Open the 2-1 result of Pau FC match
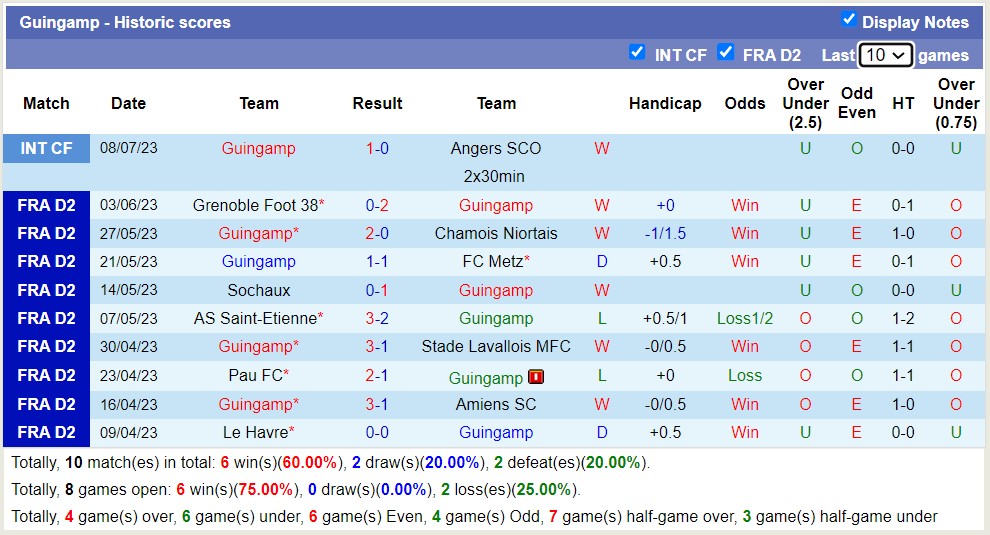Image resolution: width=990 pixels, height=535 pixels. click(x=377, y=375)
